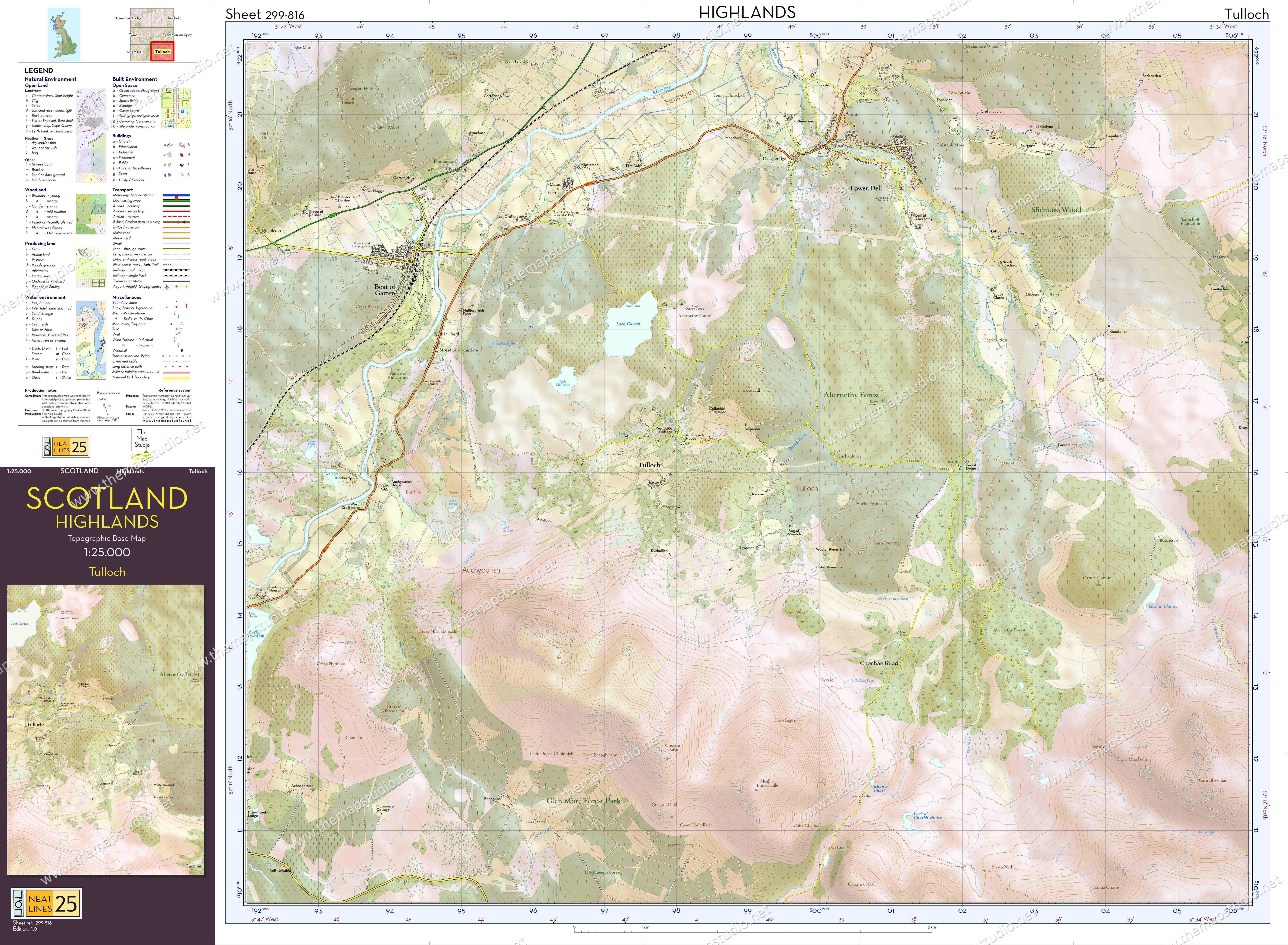Click Aviemore in the sheet index
The height and width of the screenshot is (945, 1288).
coord(134,52)
